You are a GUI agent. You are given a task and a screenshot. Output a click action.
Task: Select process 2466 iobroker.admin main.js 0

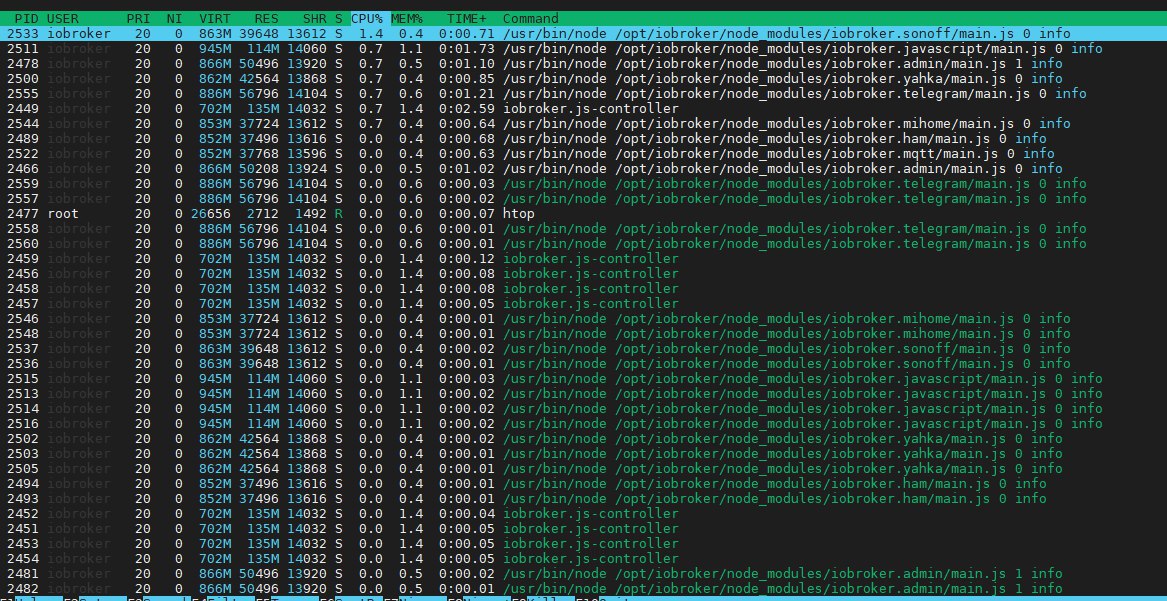tap(584, 168)
